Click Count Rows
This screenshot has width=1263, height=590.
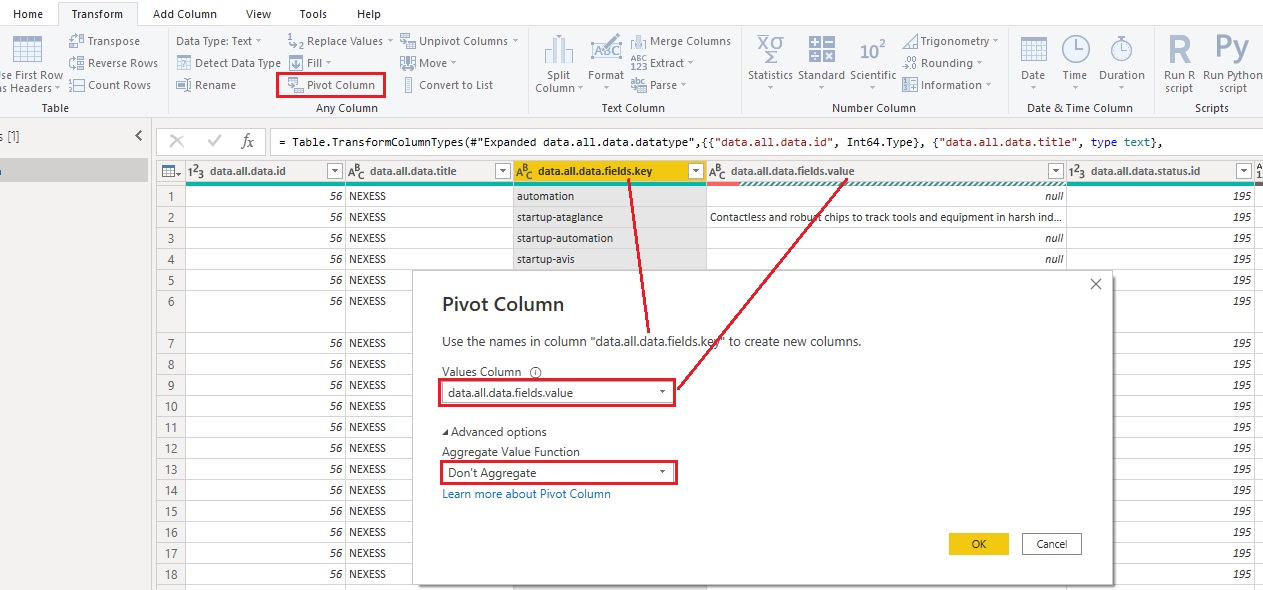click(109, 85)
